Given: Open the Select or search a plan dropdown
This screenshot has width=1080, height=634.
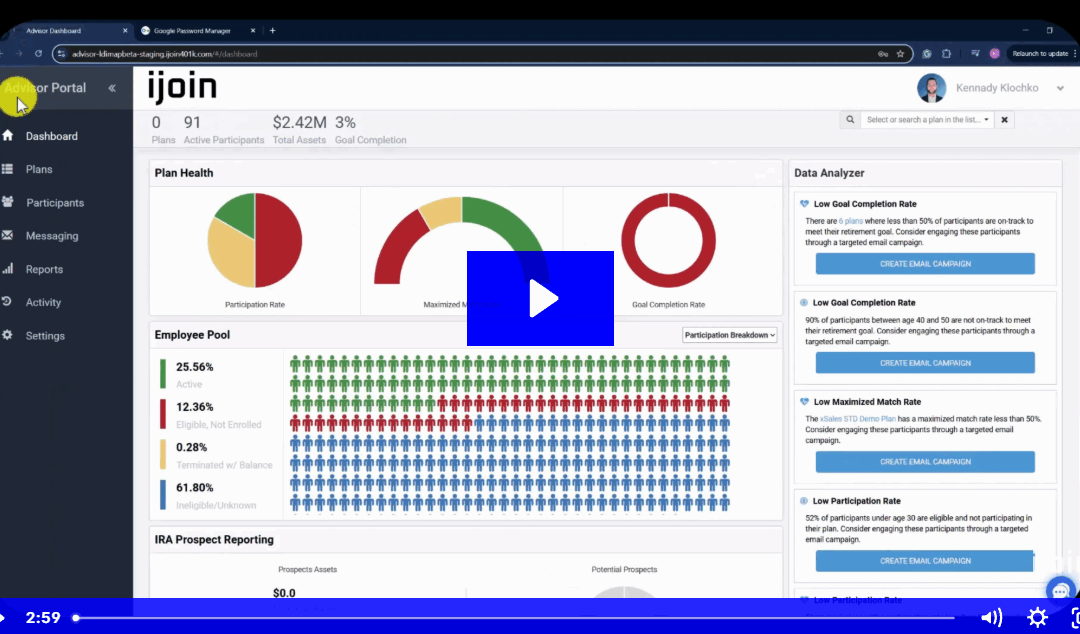Looking at the screenshot, I should (927, 120).
